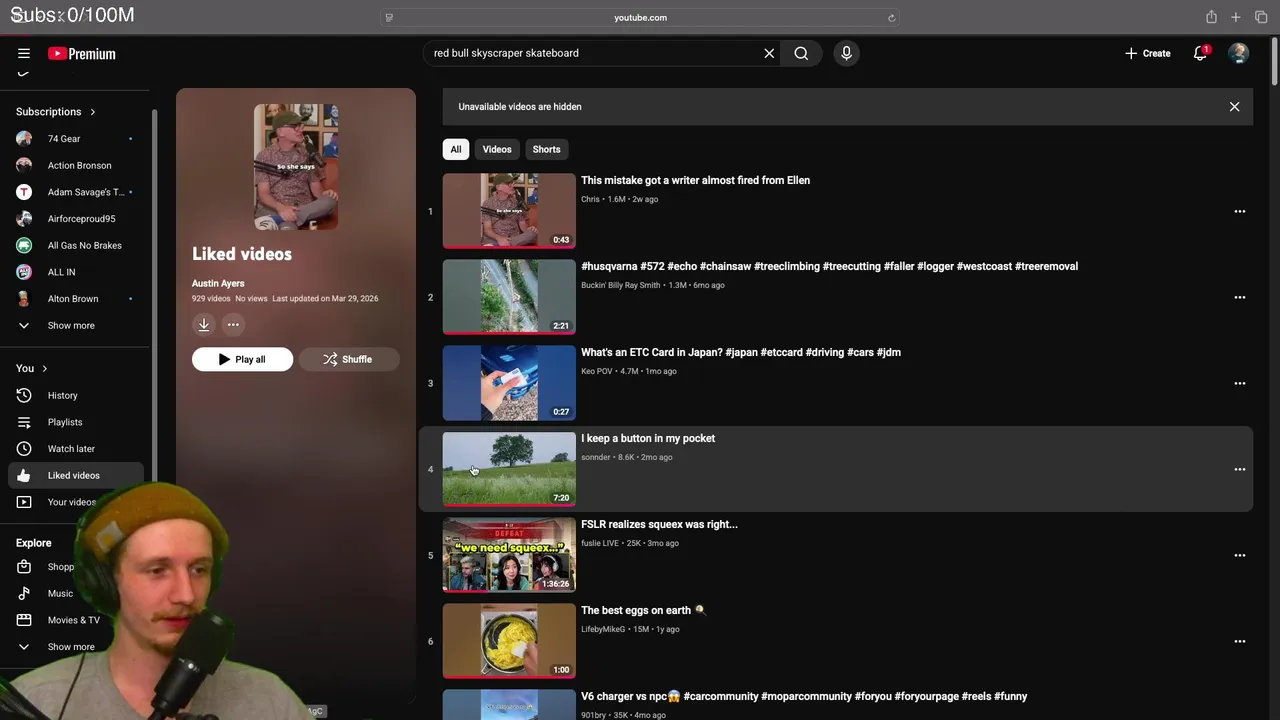1280x720 pixels.
Task: Open Safari share icon
Action: pyautogui.click(x=1211, y=17)
